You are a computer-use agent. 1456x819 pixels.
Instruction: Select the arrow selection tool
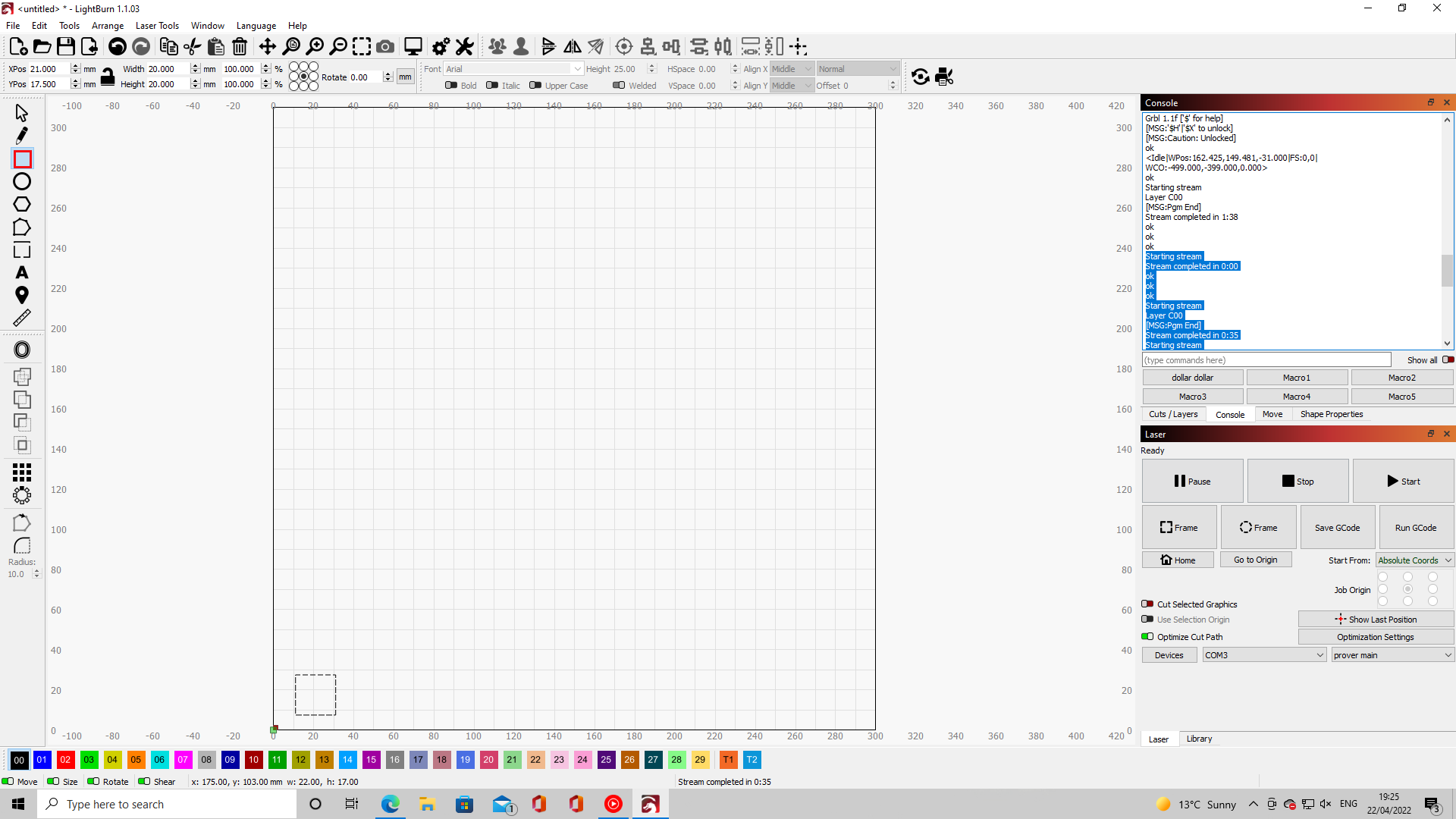(21, 113)
